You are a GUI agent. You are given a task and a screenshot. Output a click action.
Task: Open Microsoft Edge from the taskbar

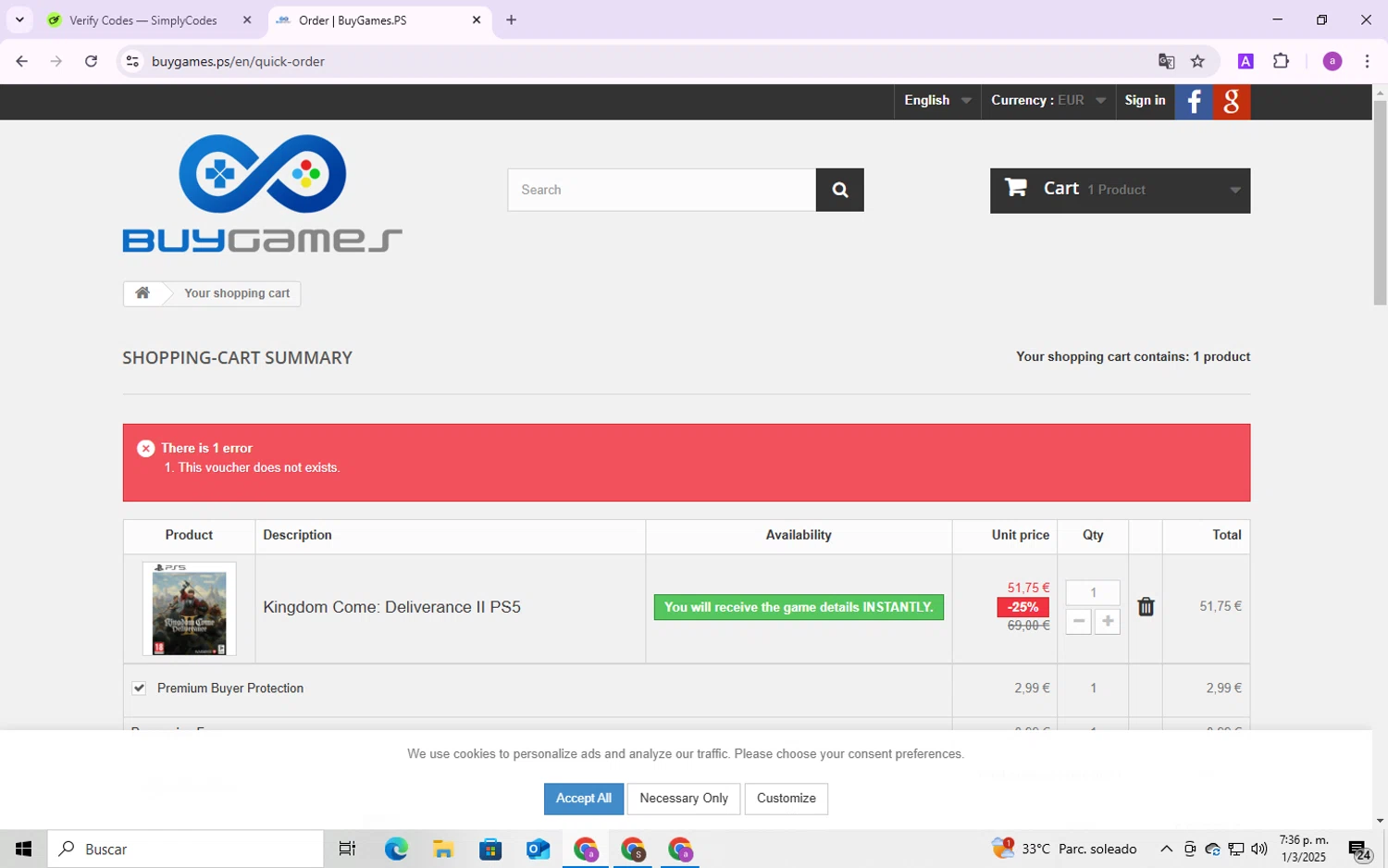(x=396, y=849)
